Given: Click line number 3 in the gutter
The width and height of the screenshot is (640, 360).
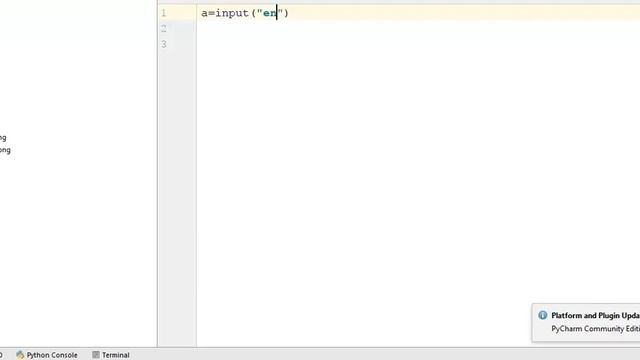Looking at the screenshot, I should (164, 44).
